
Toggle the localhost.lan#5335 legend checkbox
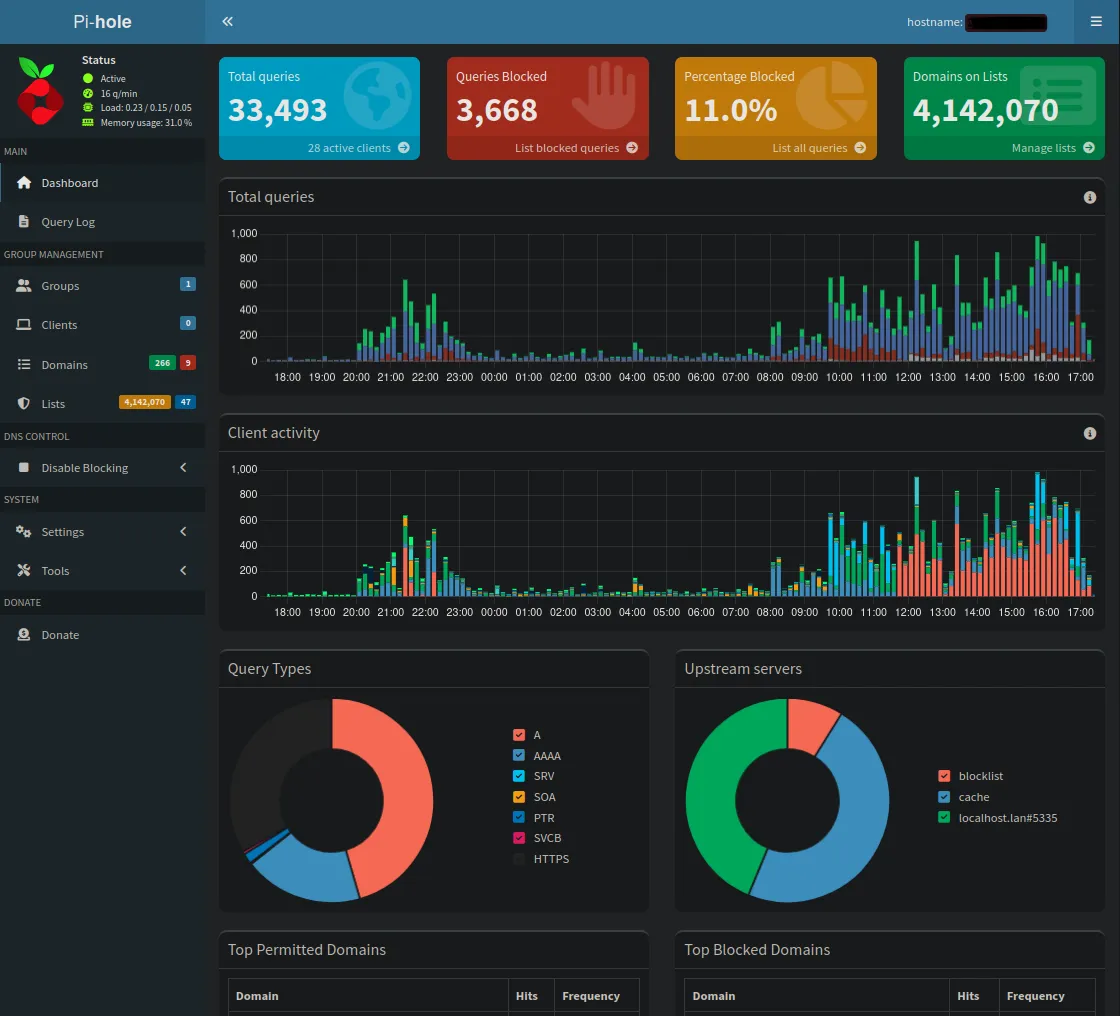[x=944, y=817]
